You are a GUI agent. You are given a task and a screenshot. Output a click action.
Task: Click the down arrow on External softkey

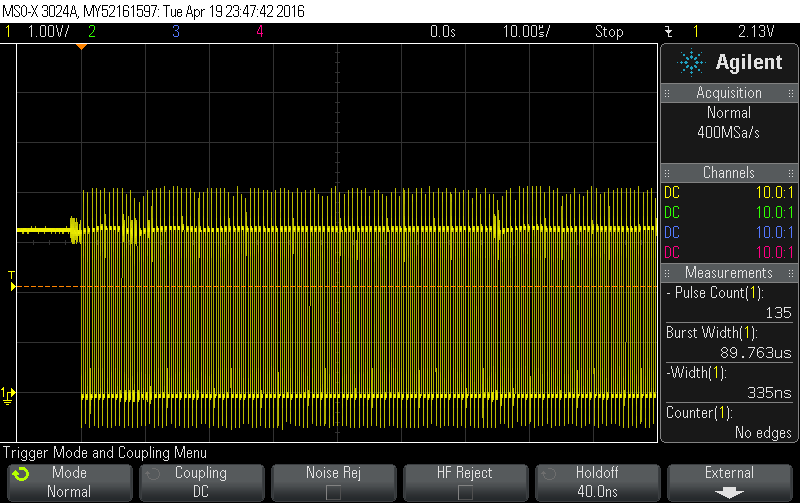click(x=729, y=492)
